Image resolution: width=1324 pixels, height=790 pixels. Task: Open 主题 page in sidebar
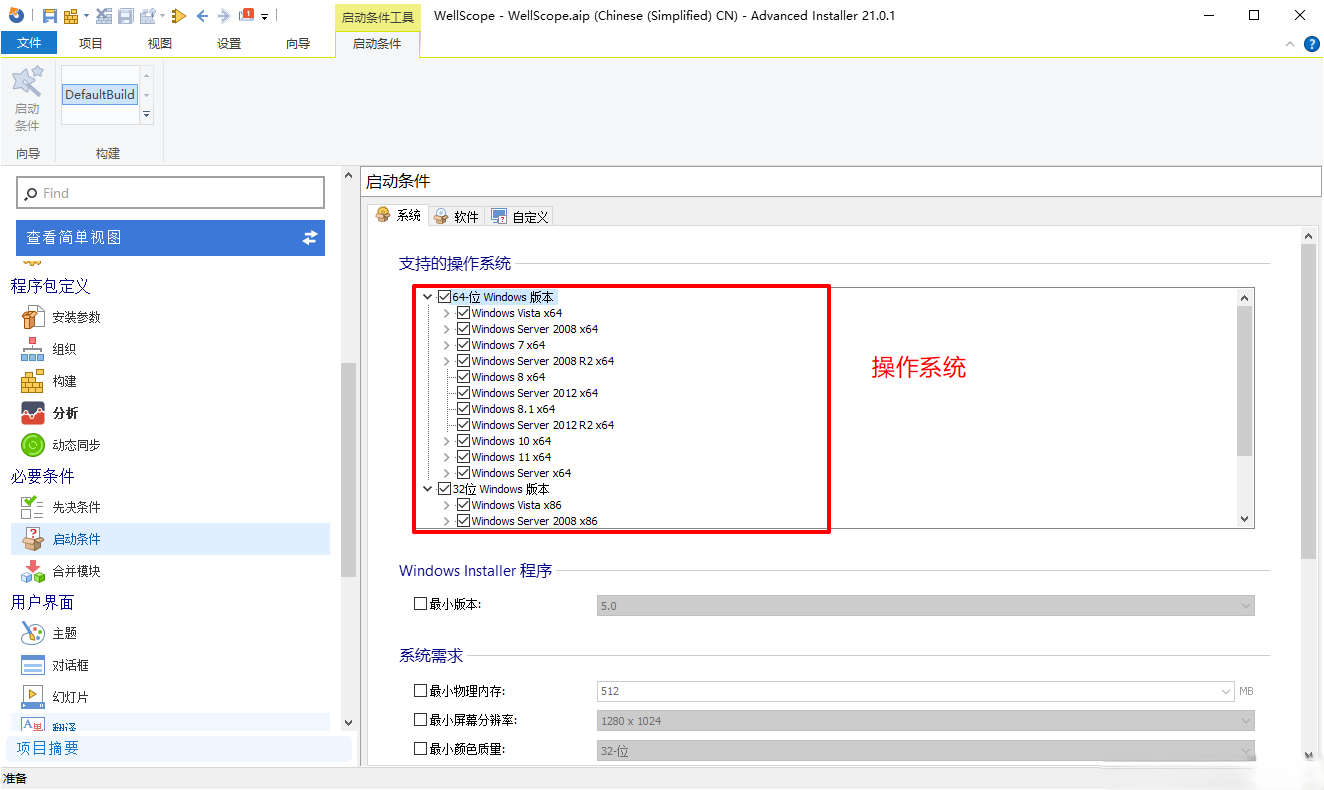click(x=64, y=633)
